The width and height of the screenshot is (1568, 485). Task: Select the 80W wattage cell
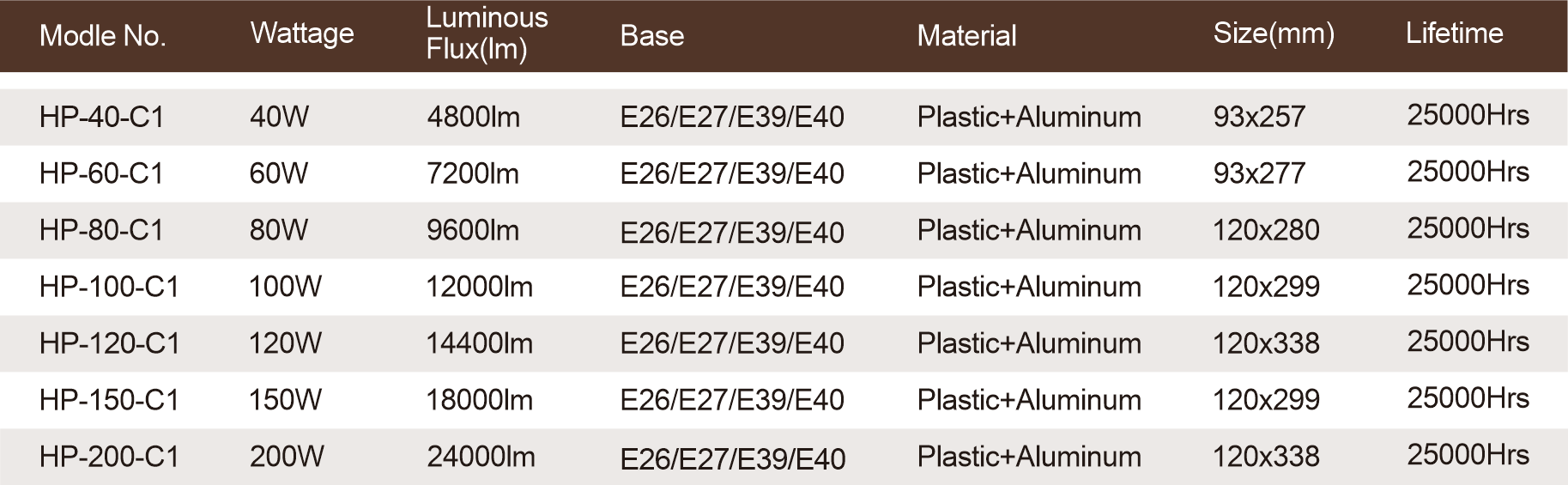click(279, 230)
